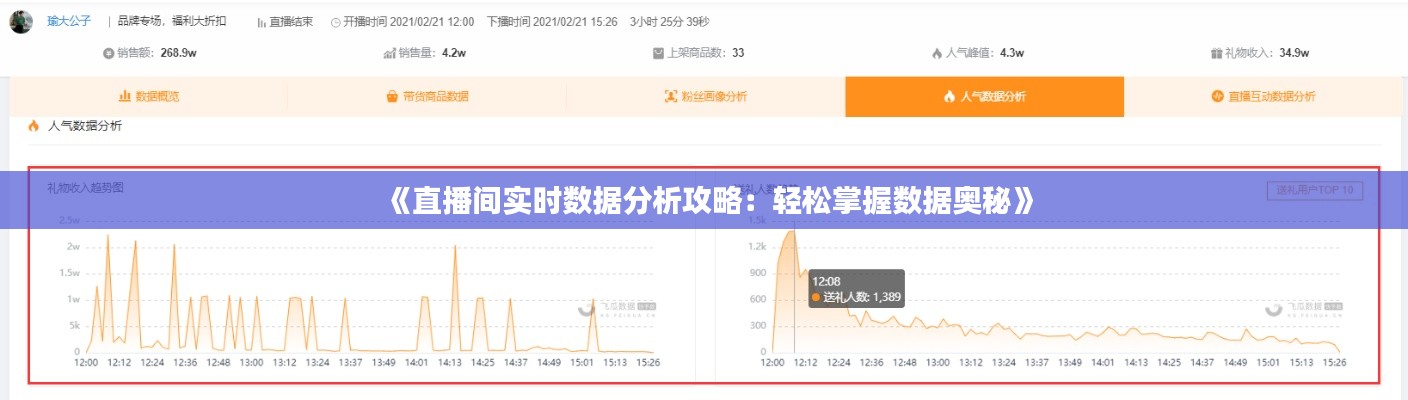
Task: Click the 5k y-axis label in gift income chart
Action: (x=74, y=325)
